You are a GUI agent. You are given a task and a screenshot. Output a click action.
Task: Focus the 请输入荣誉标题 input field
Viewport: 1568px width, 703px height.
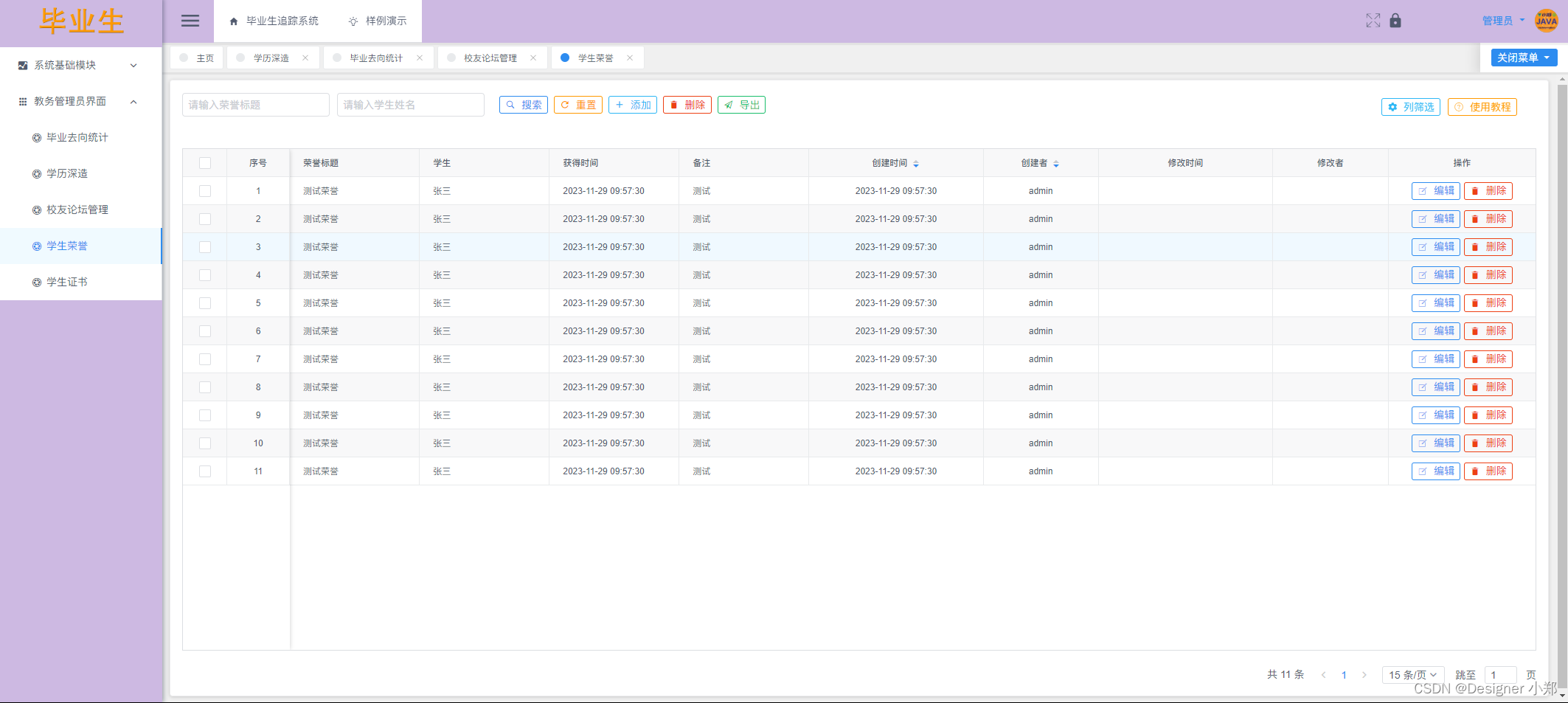point(256,105)
